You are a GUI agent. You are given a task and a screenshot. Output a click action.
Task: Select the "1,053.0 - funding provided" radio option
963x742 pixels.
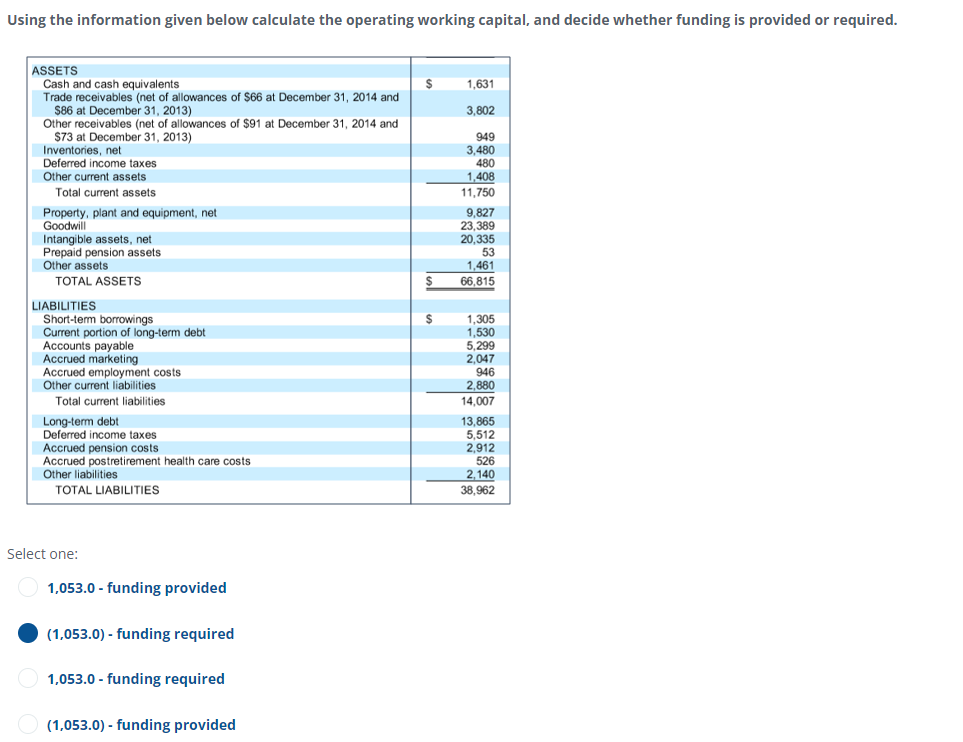[28, 587]
